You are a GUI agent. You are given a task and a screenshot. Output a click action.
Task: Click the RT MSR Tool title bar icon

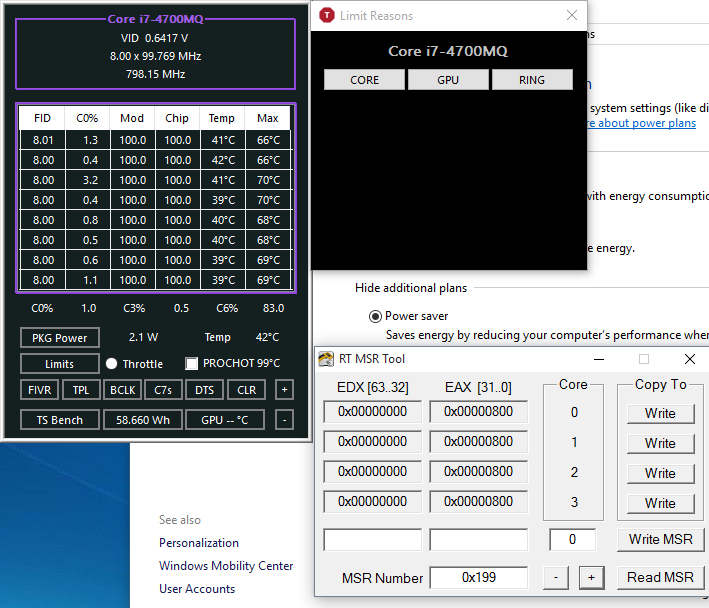(x=327, y=359)
